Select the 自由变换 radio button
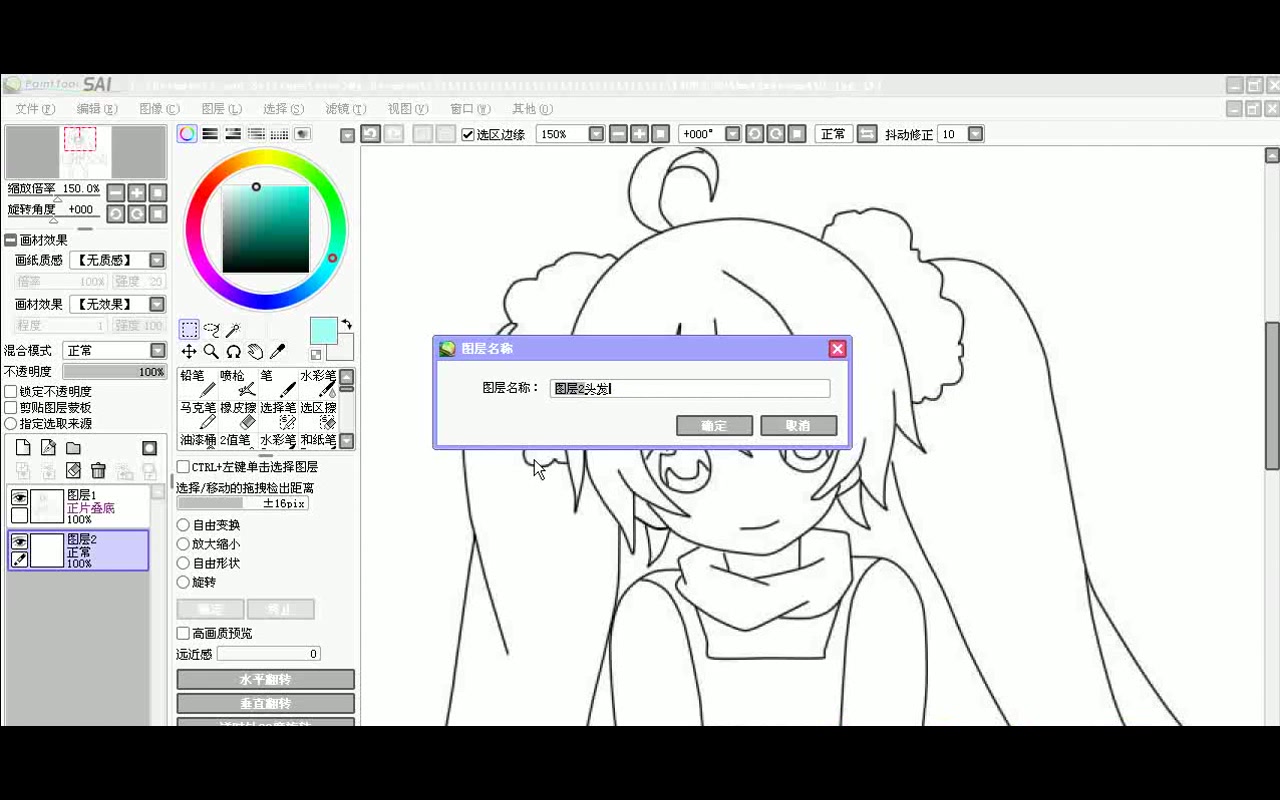The image size is (1280, 800). point(182,524)
